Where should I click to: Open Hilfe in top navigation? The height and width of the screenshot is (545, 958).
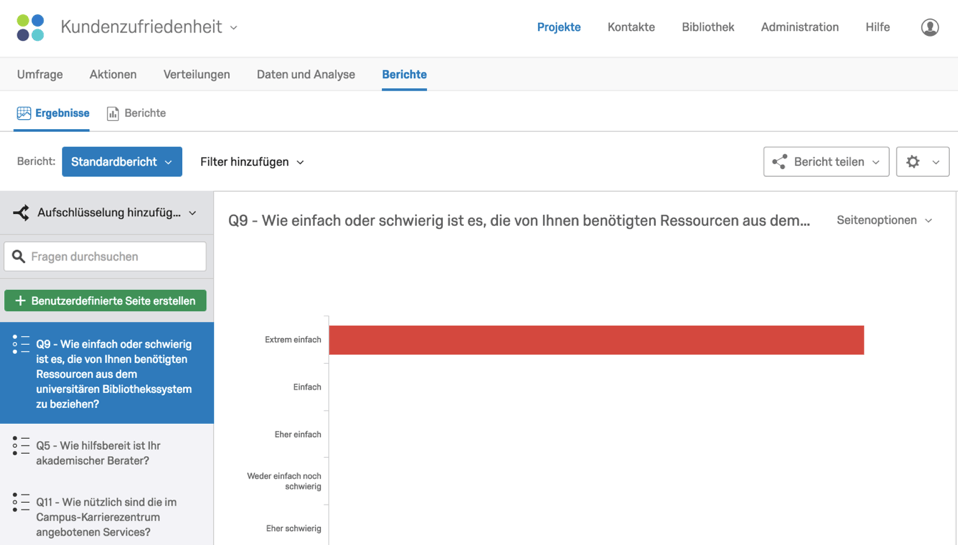coord(877,27)
